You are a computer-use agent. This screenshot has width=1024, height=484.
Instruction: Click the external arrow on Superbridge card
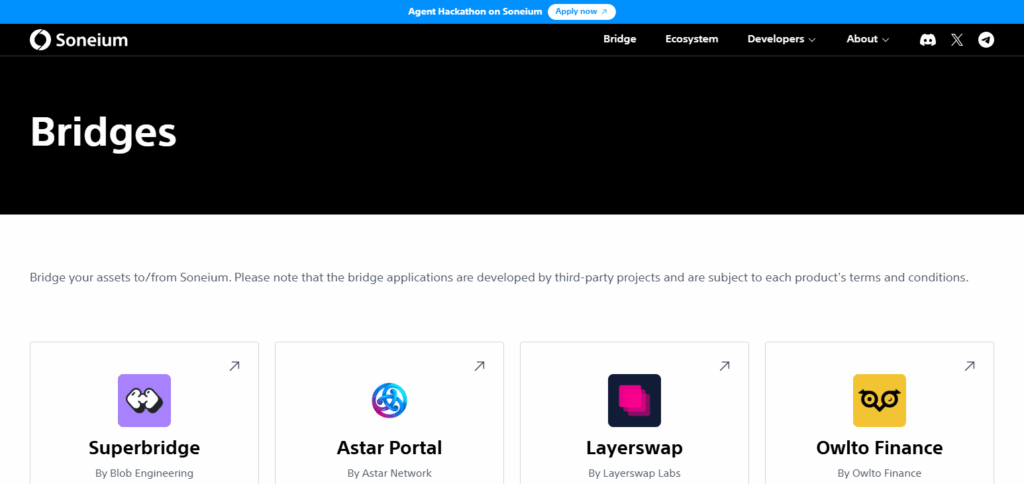click(x=234, y=366)
